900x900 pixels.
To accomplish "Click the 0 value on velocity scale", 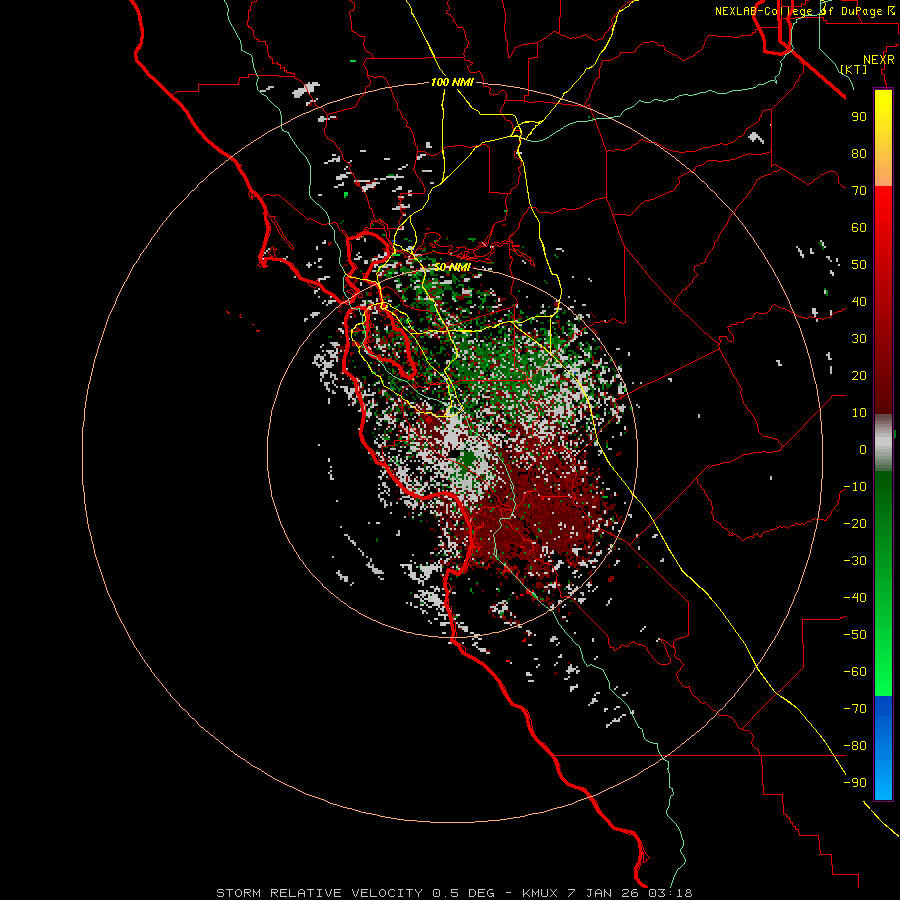I will click(x=863, y=450).
